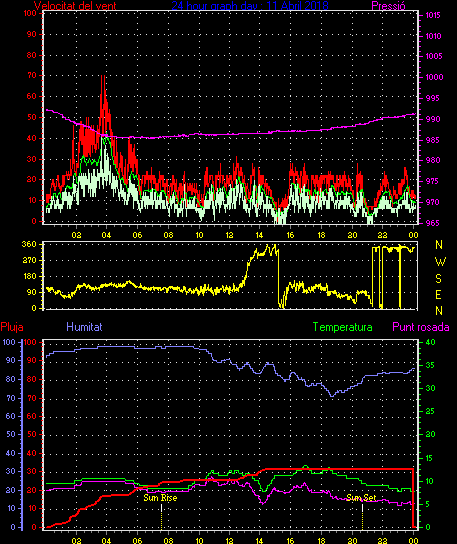Select the white Sun Rise time marker line

161,508
